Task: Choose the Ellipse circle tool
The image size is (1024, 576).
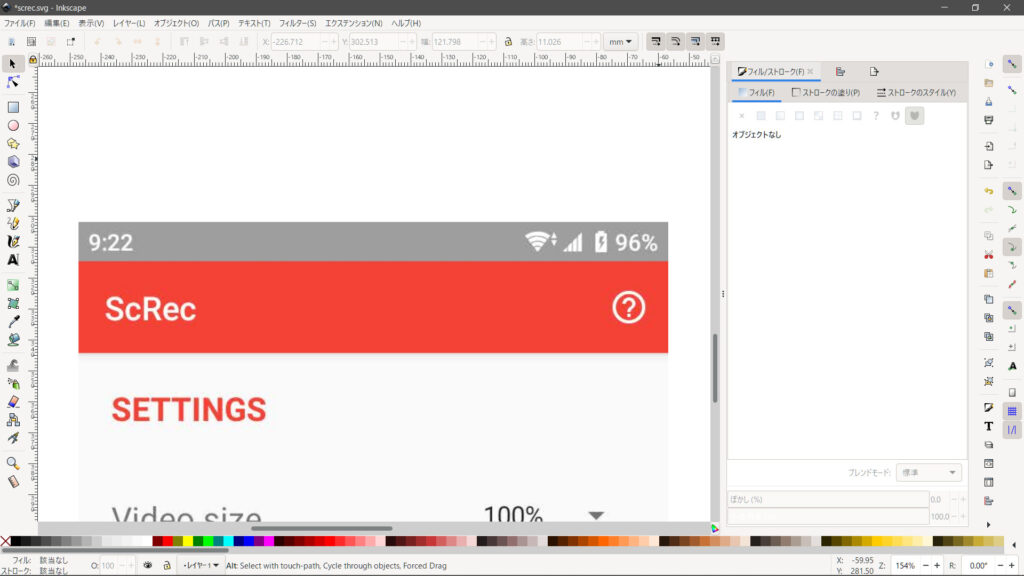Action: (12, 125)
